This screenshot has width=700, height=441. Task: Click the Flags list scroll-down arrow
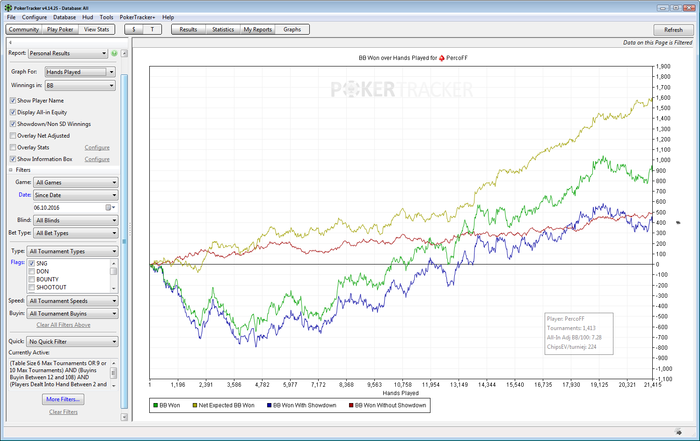(113, 288)
